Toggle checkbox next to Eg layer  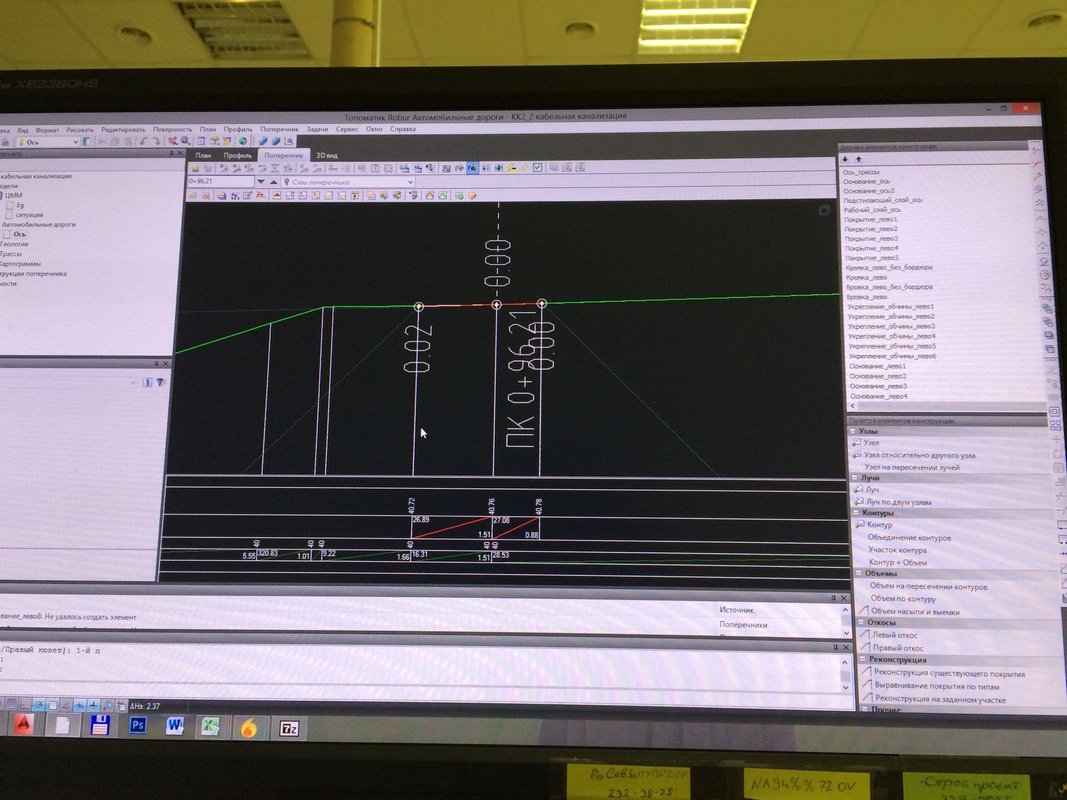(x=9, y=205)
